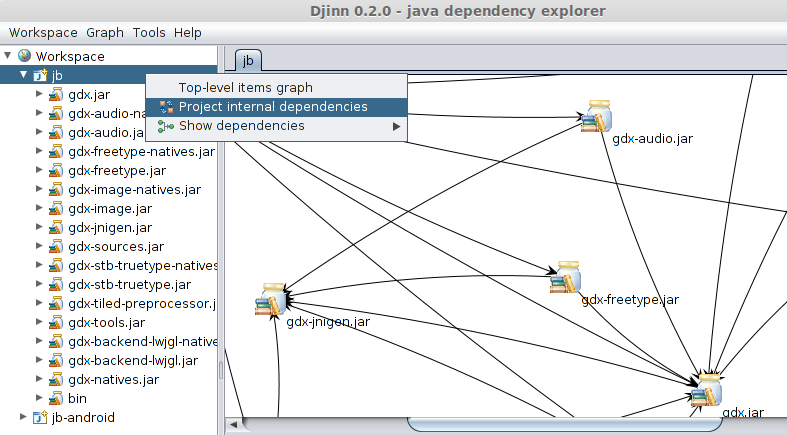Expand the gdx-natives.jar tree arrow
This screenshot has height=435, width=787.
click(39, 379)
